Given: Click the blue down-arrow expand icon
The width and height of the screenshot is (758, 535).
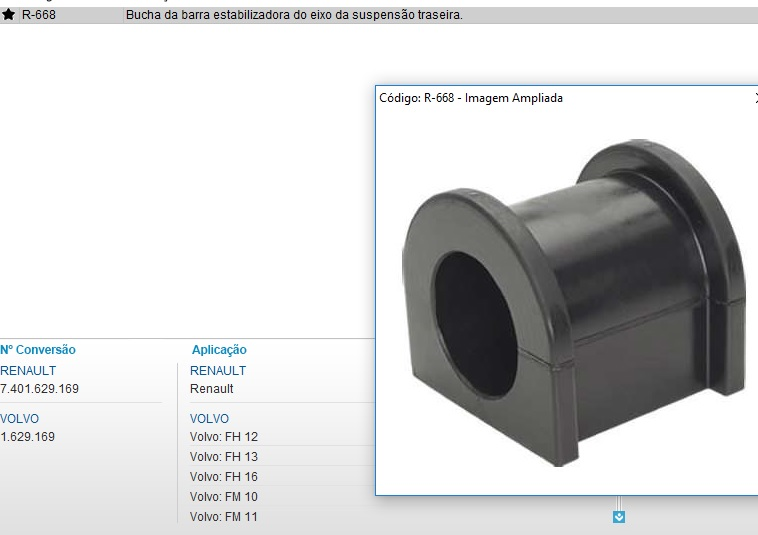Looking at the screenshot, I should pyautogui.click(x=618, y=516).
